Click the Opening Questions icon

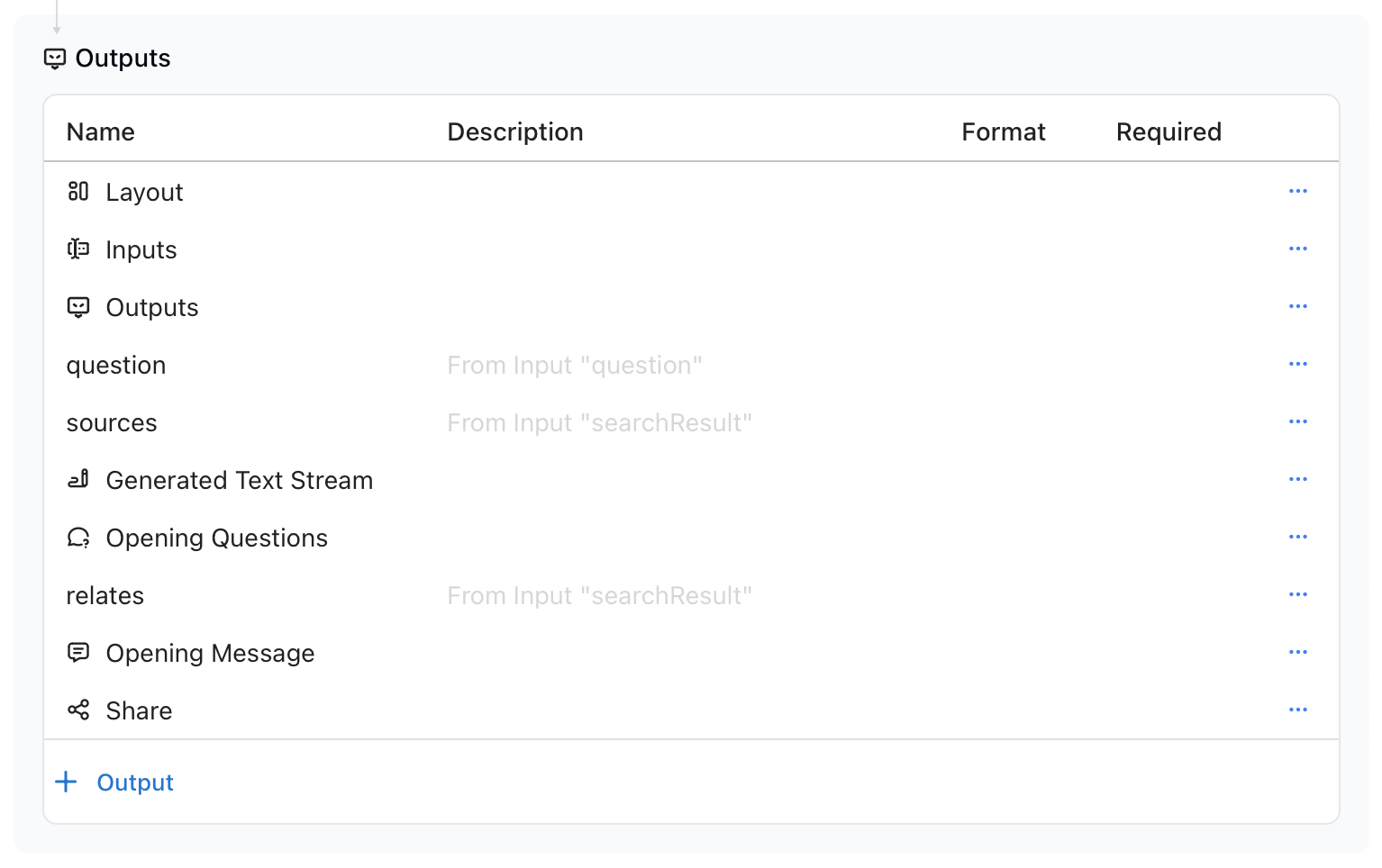click(78, 538)
